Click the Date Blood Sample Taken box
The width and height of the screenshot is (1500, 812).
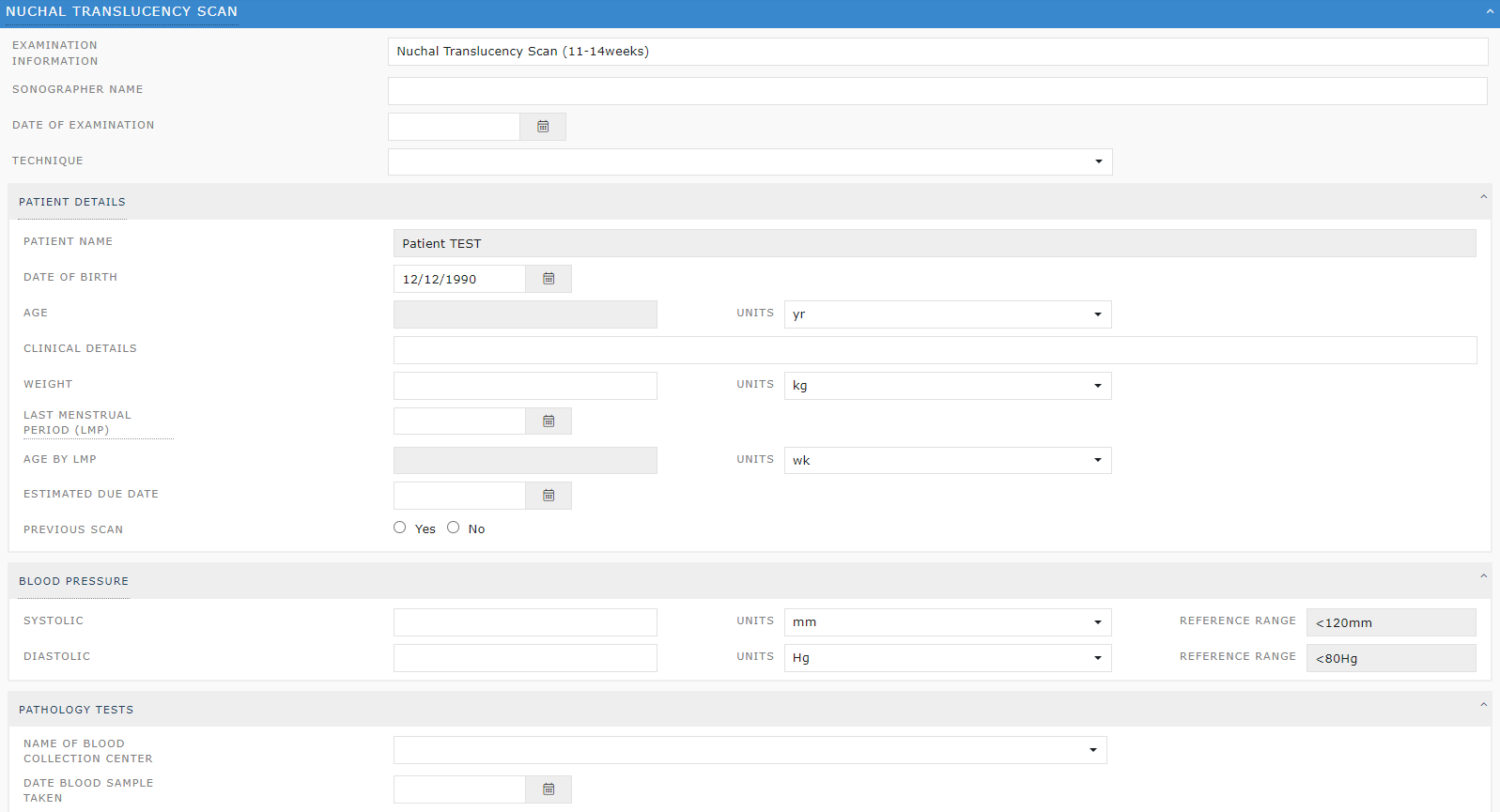pos(459,789)
